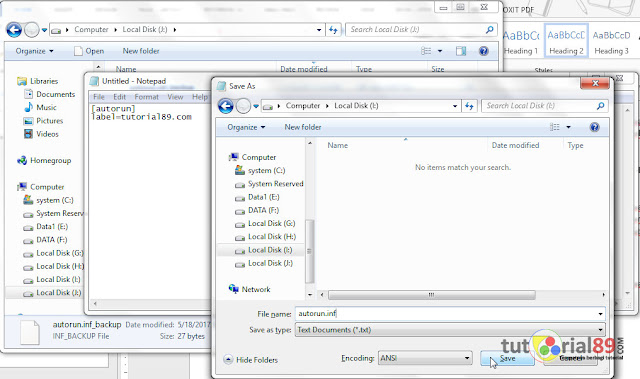Apply Heading 1 style in Word
The height and width of the screenshot is (379, 640).
[x=522, y=41]
